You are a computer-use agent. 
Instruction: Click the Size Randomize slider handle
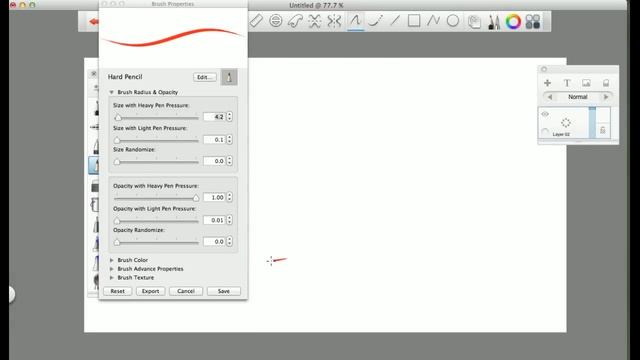click(x=117, y=162)
